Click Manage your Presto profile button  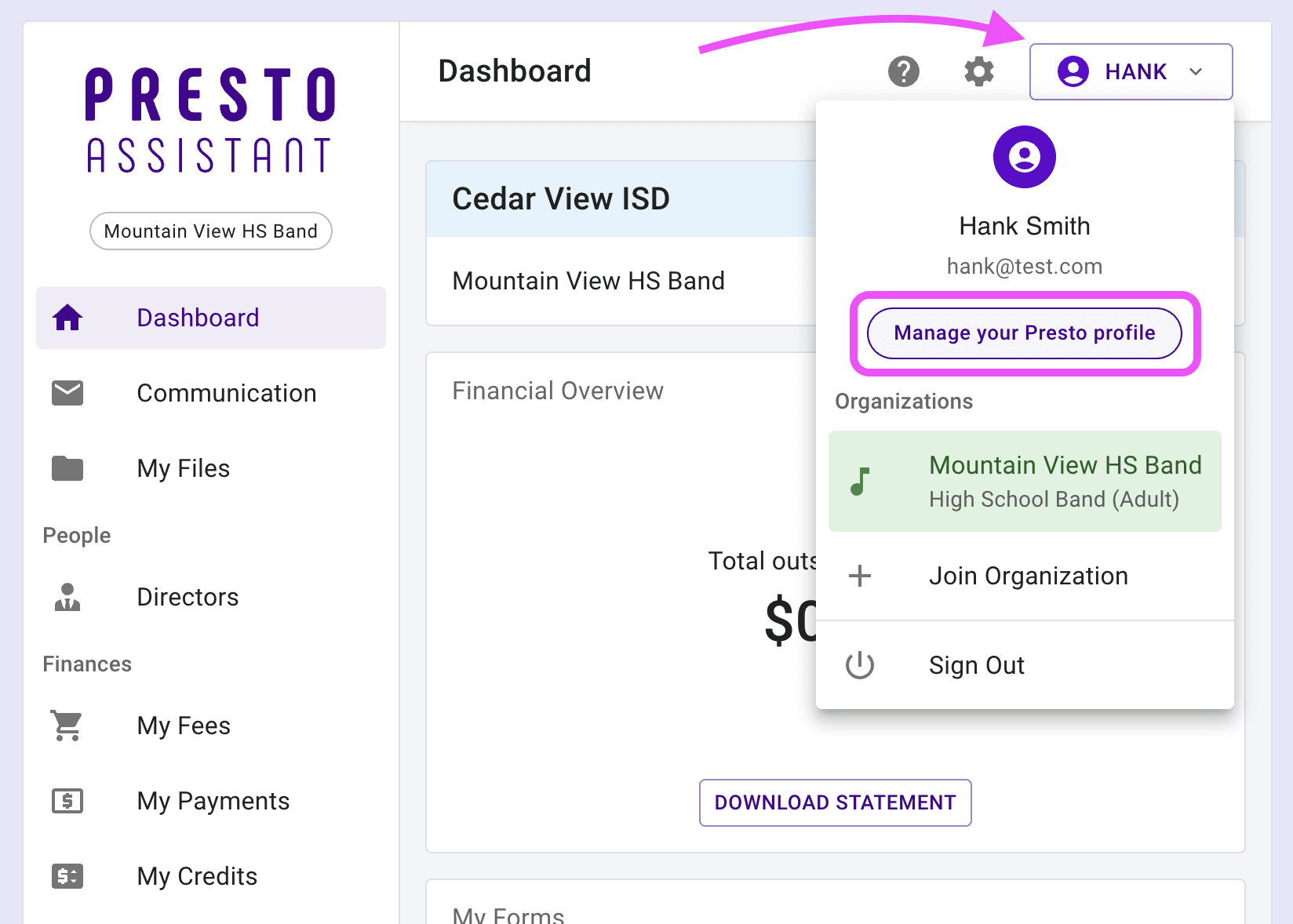coord(1024,333)
